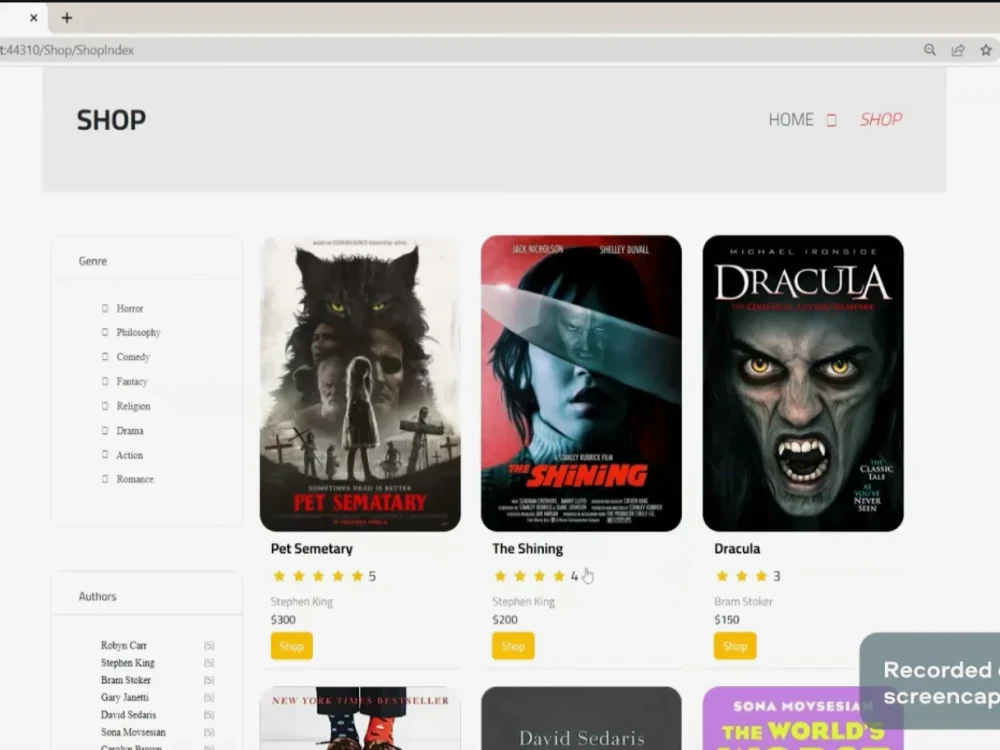Viewport: 1000px width, 750px height.
Task: Click the share page icon in address bar
Action: [x=958, y=50]
